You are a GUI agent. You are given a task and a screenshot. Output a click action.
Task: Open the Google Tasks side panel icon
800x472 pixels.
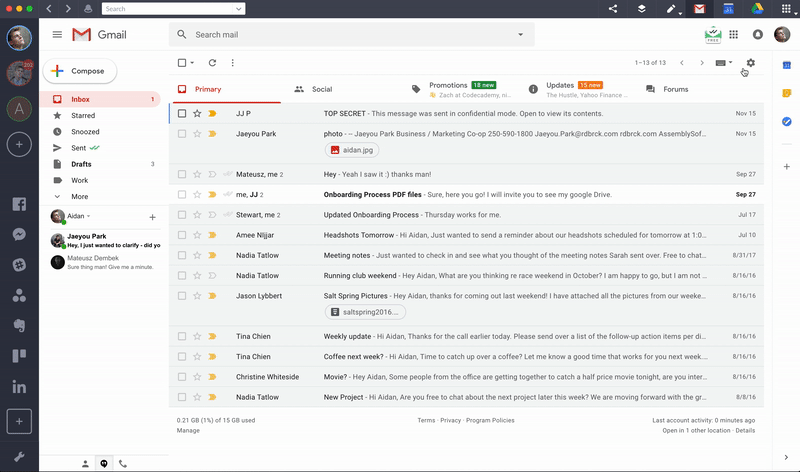click(x=787, y=121)
